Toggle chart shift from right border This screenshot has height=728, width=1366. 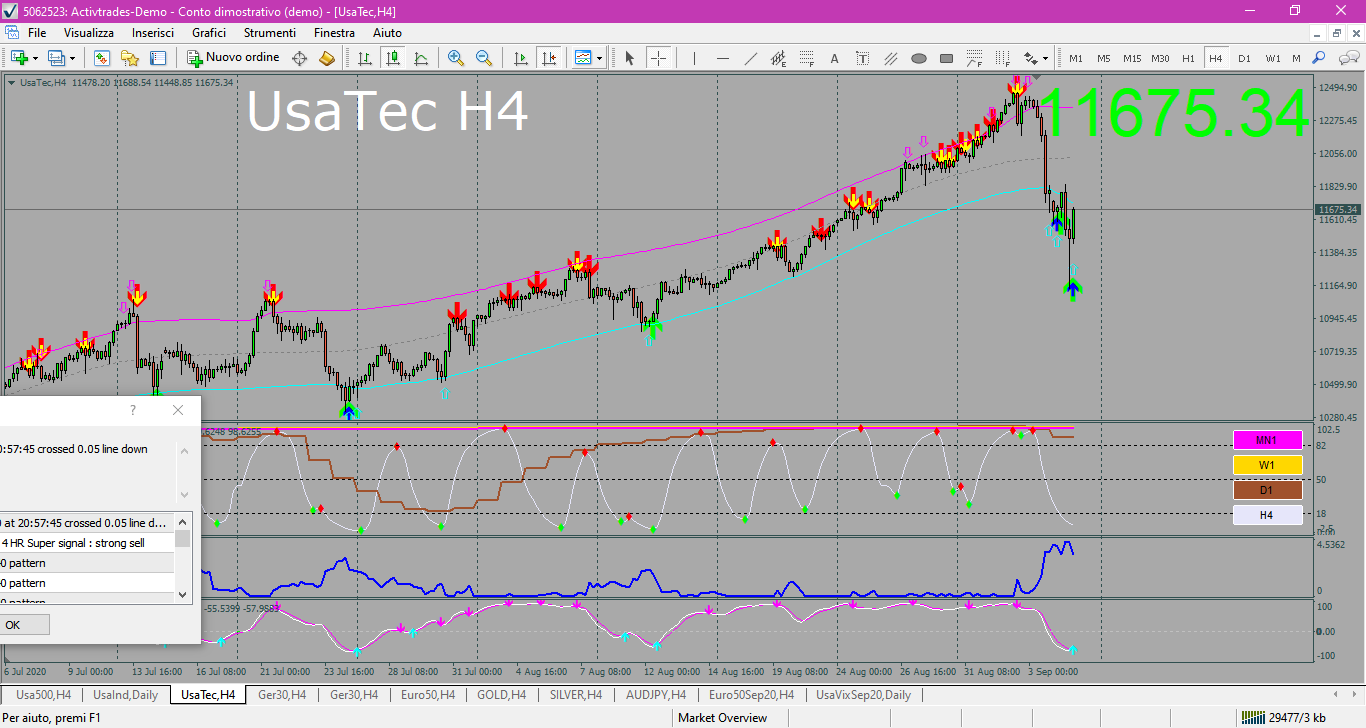click(548, 58)
